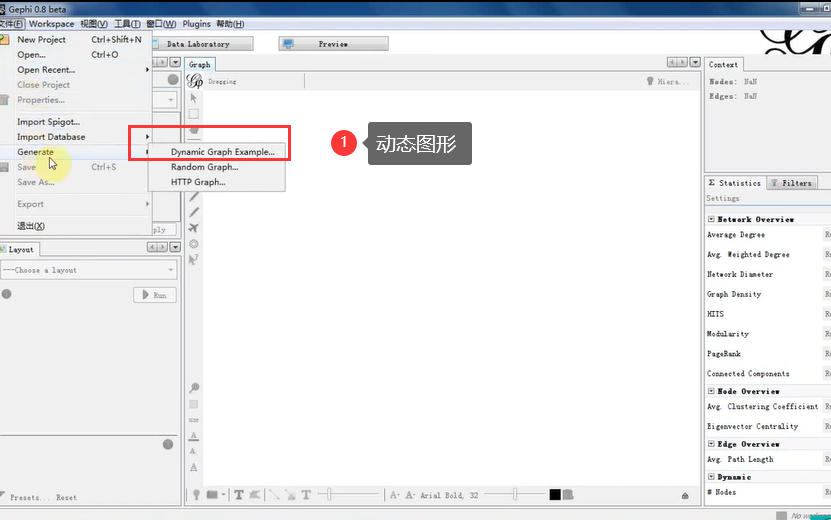Toggle edge source color icon
Screen dimensions: 831x520
[x=290, y=495]
